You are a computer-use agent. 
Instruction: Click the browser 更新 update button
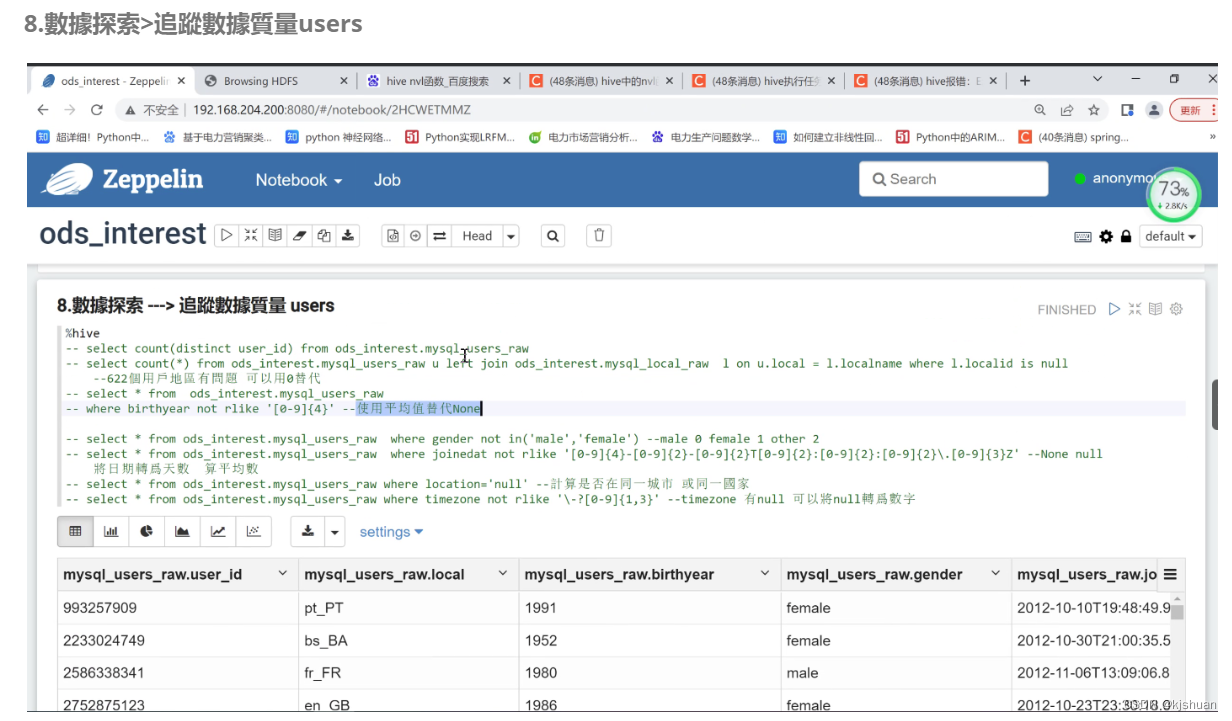1194,110
